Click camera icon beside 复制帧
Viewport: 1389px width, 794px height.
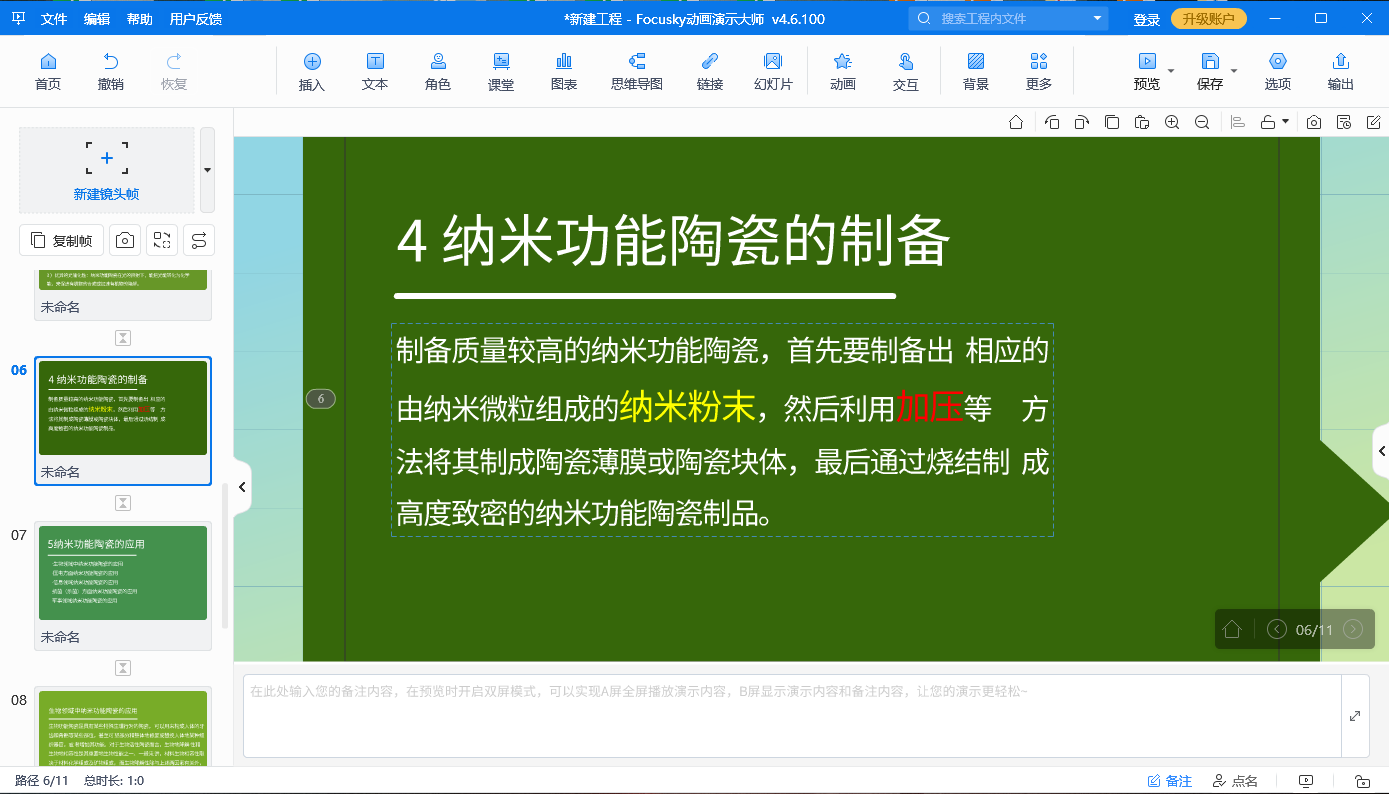click(x=124, y=240)
